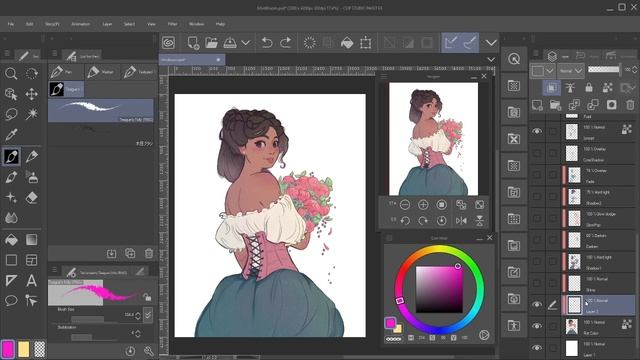
Task: Pick the yellow sub color swatch in toolbox
Action: pyautogui.click(x=24, y=349)
